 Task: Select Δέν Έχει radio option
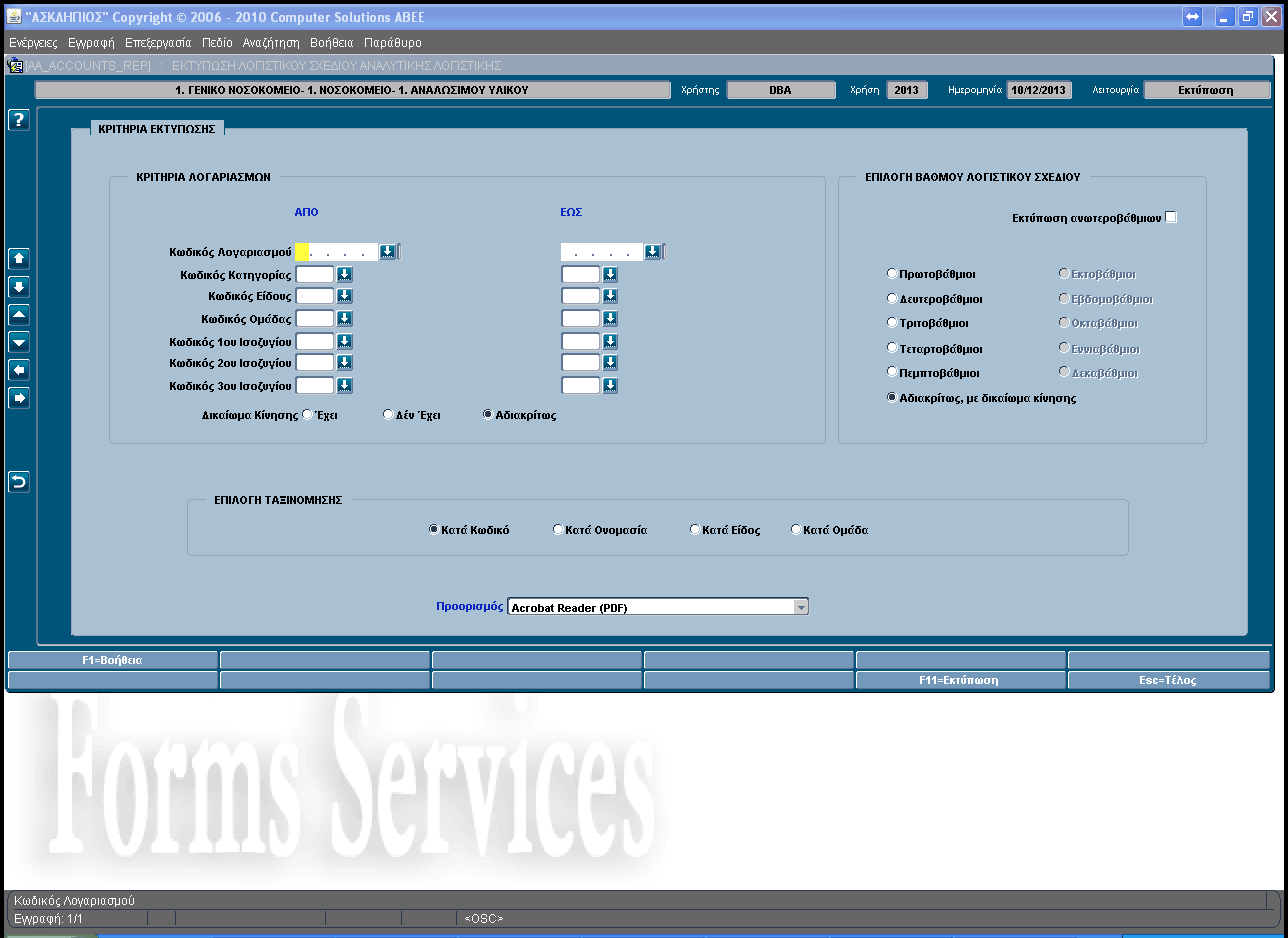pyautogui.click(x=388, y=415)
